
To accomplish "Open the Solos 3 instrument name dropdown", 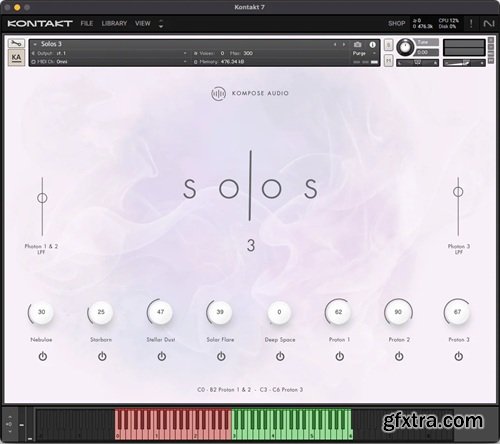I will [x=35, y=44].
